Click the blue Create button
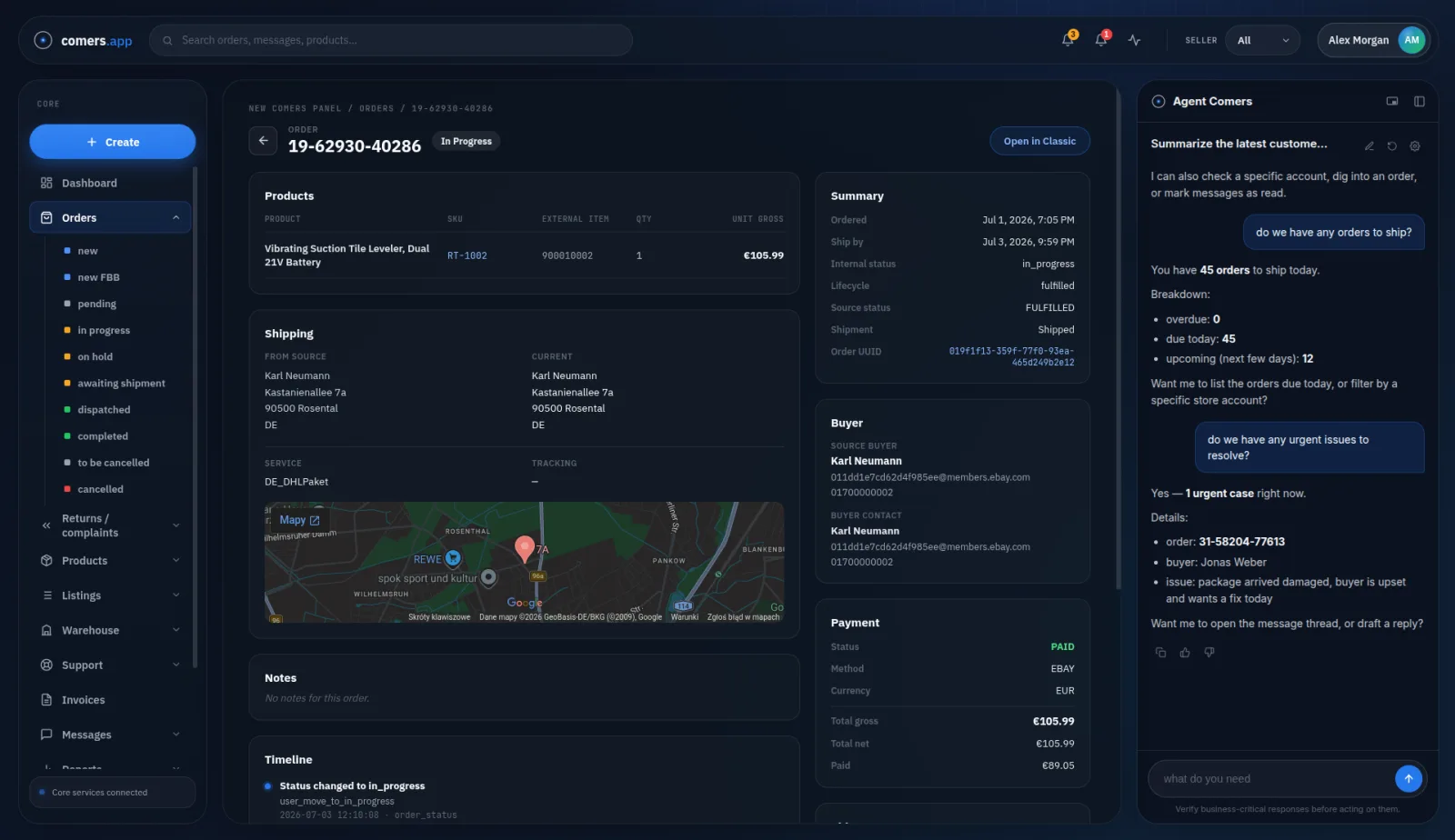The height and width of the screenshot is (840, 1455). pos(113,142)
